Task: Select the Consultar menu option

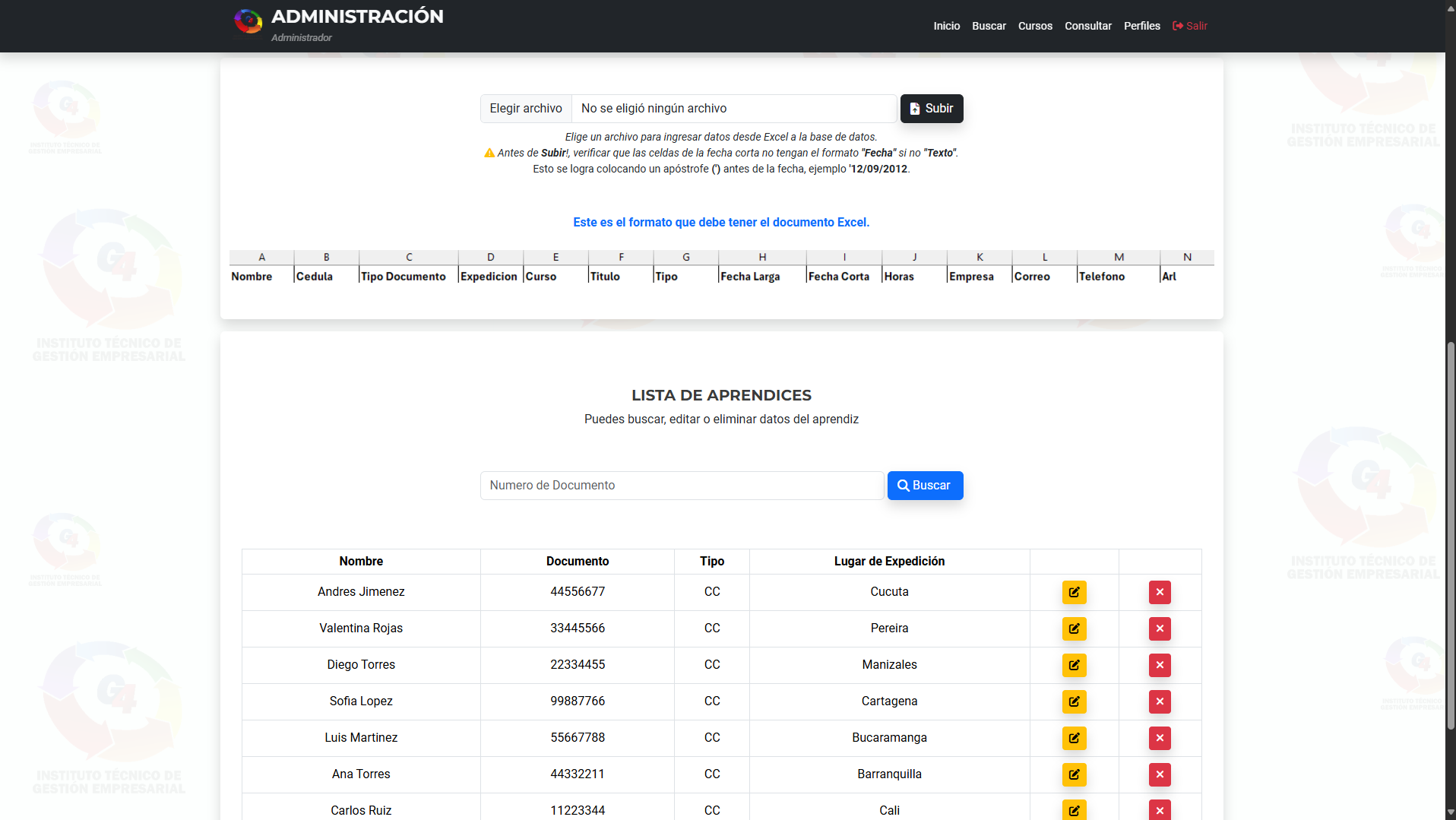Action: tap(1087, 26)
